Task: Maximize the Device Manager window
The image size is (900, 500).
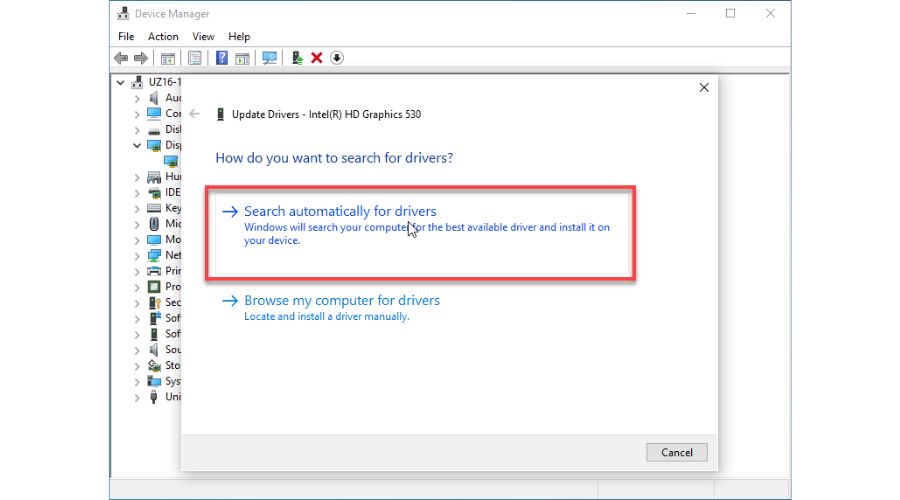Action: click(730, 13)
